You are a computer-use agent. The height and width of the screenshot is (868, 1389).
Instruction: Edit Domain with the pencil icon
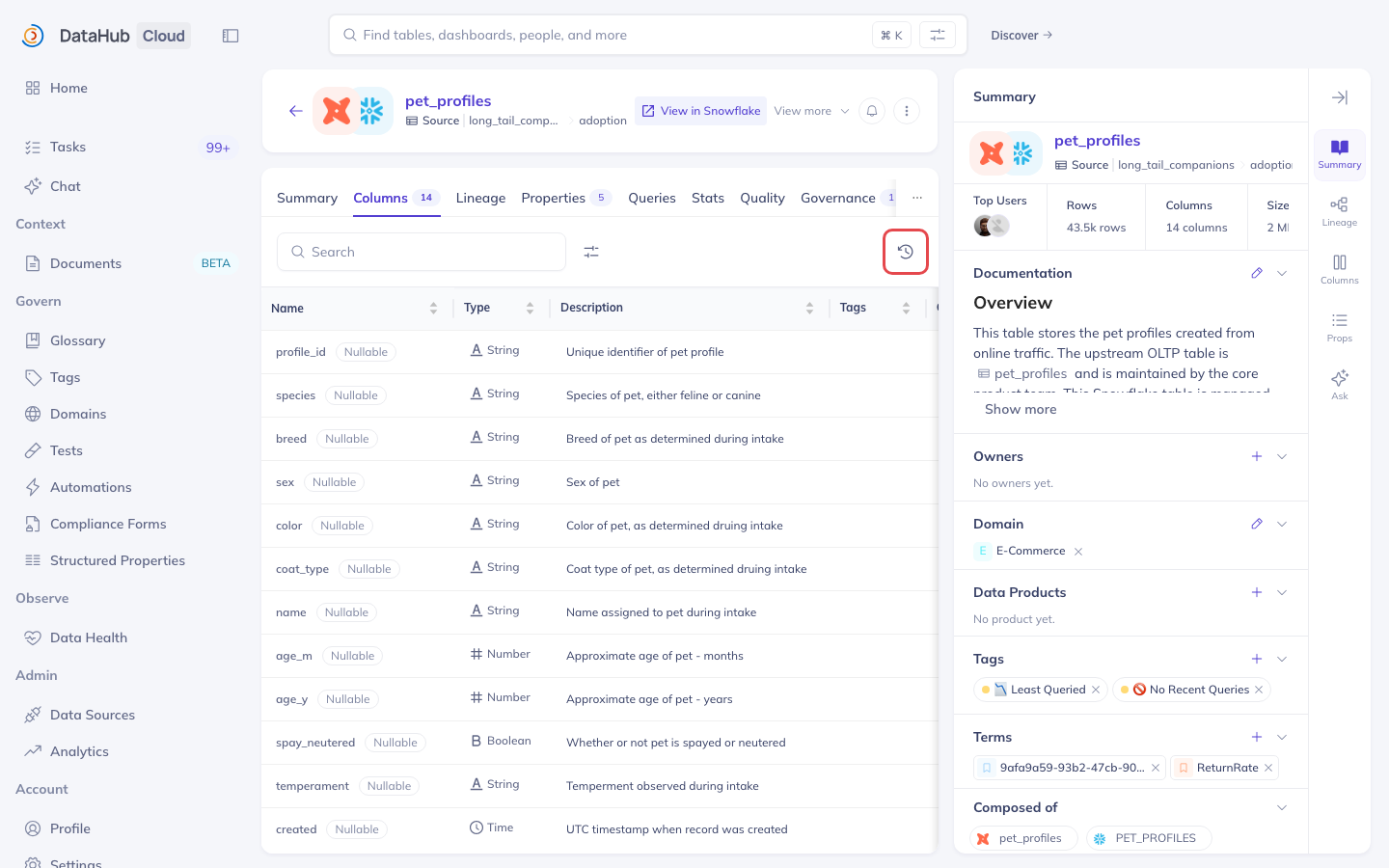(x=1257, y=524)
